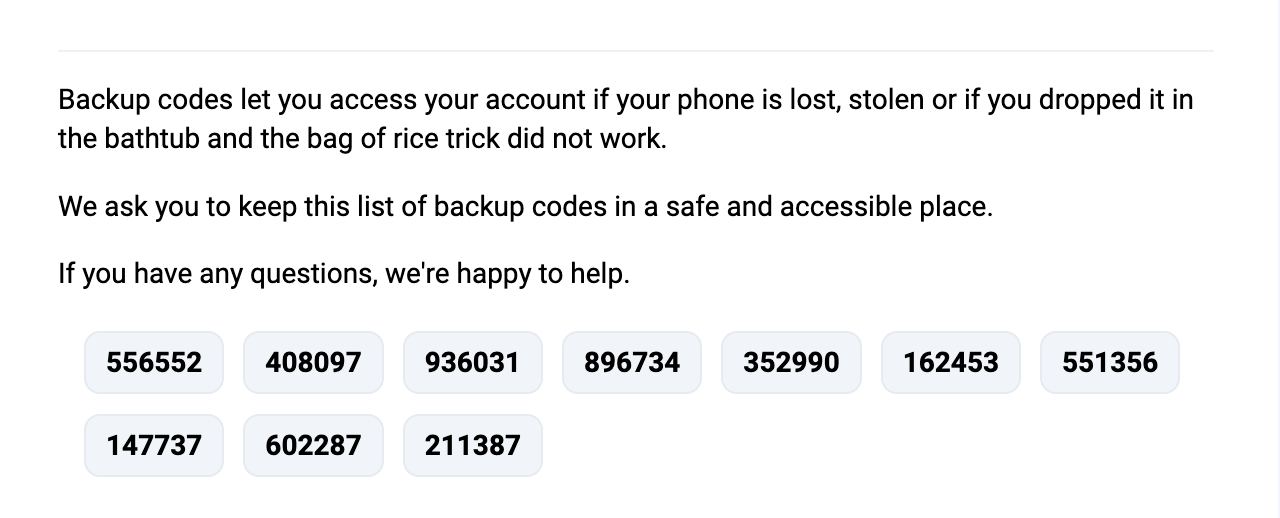
Task: Click the 936031 code chip
Action: pos(473,362)
